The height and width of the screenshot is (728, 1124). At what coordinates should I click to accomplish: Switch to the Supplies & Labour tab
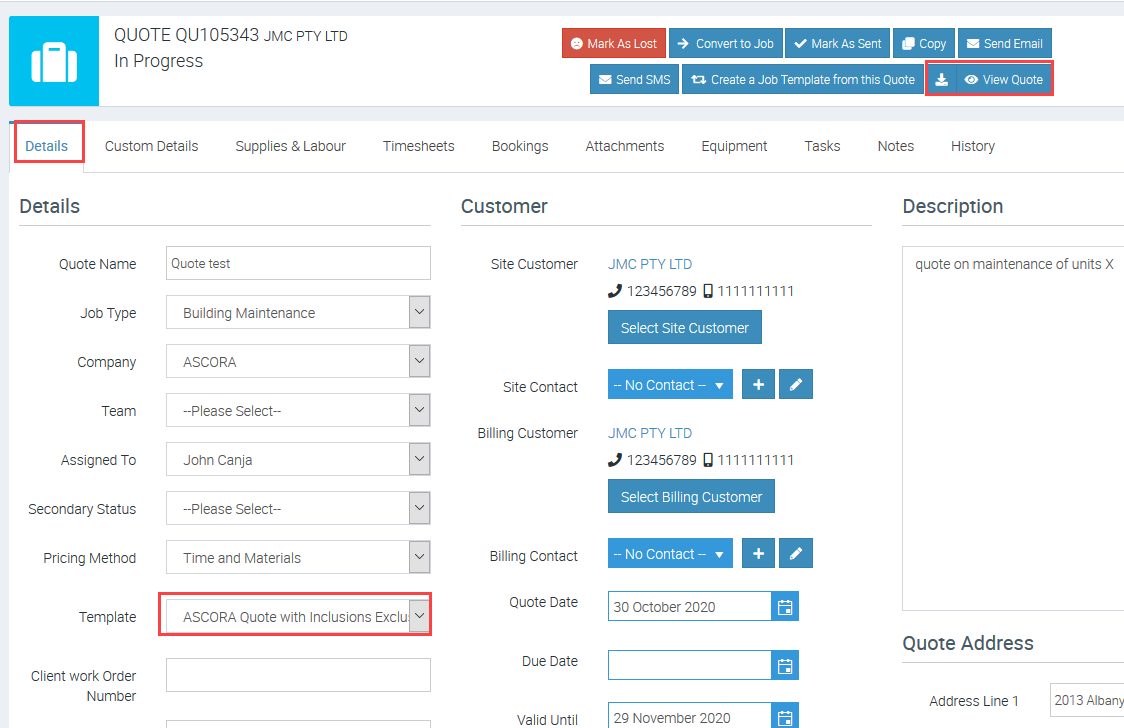pyautogui.click(x=290, y=146)
